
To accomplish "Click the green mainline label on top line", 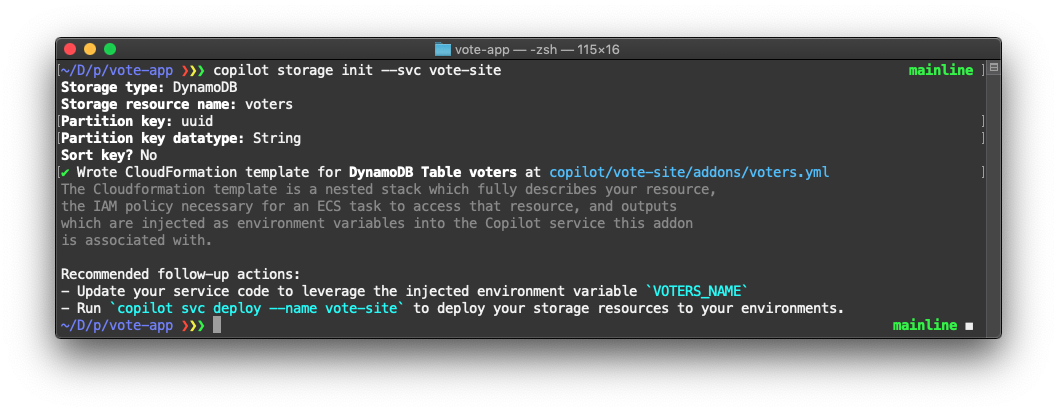I will [x=941, y=71].
